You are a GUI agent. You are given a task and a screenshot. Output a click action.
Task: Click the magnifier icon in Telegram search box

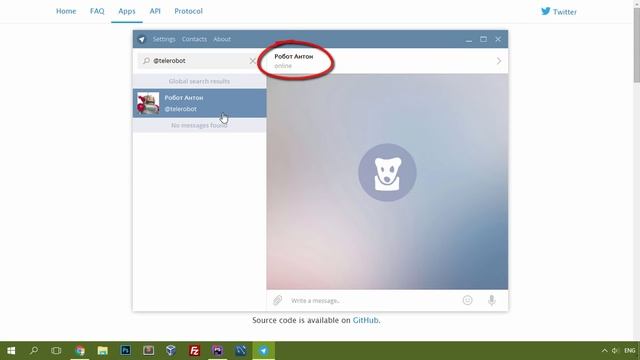click(146, 61)
